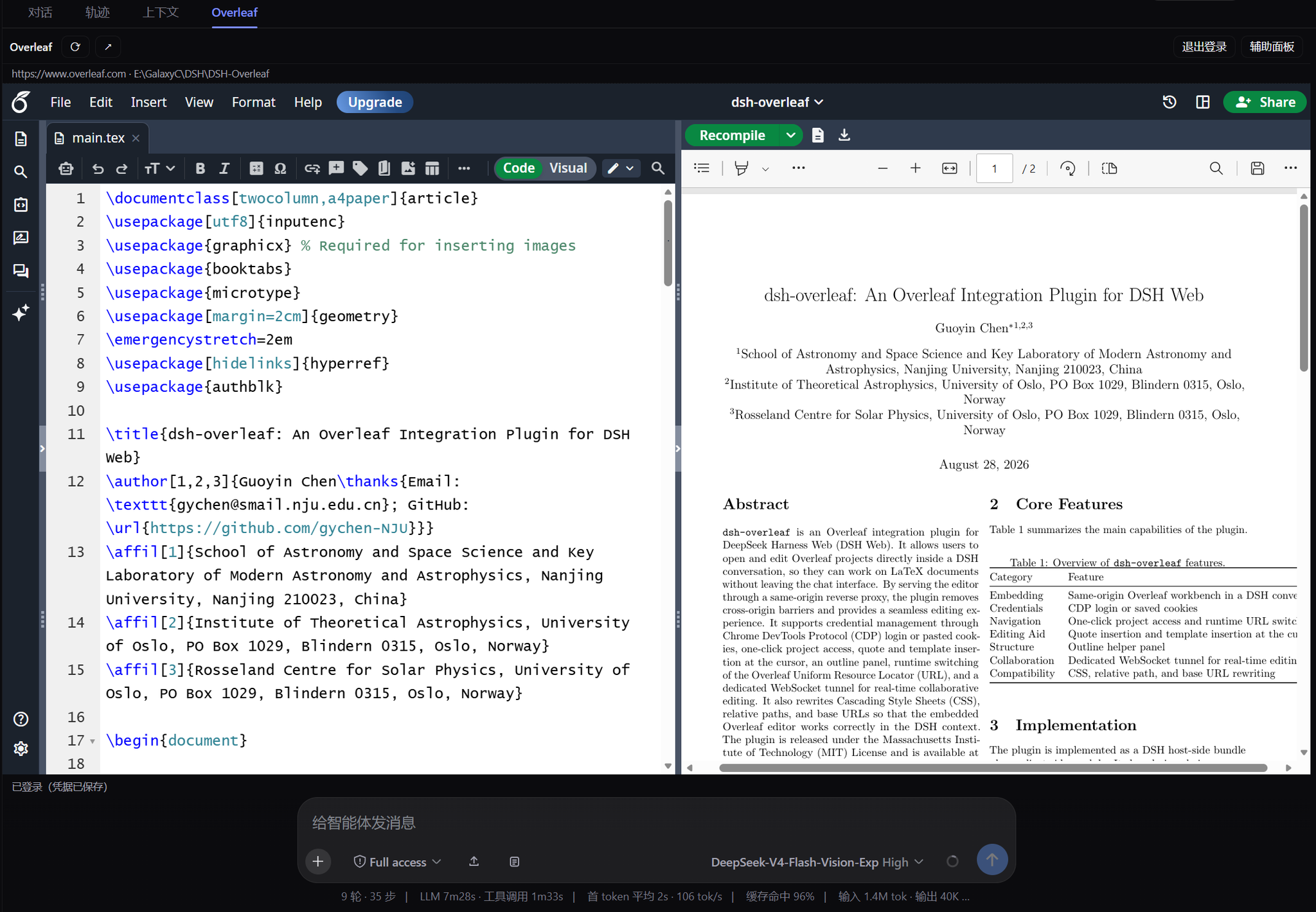Image resolution: width=1316 pixels, height=912 pixels.
Task: Select the PDF highlight tool
Action: tap(741, 168)
